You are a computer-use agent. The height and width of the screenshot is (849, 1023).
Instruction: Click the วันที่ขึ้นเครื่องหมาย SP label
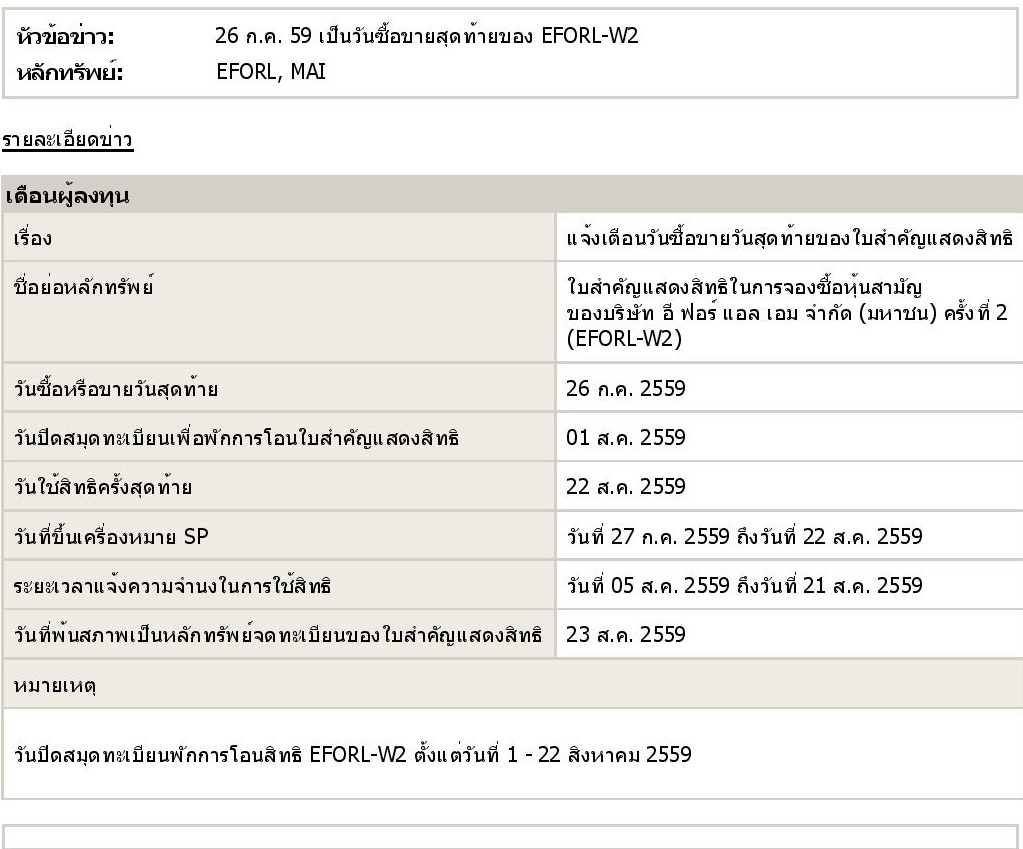tap(111, 536)
